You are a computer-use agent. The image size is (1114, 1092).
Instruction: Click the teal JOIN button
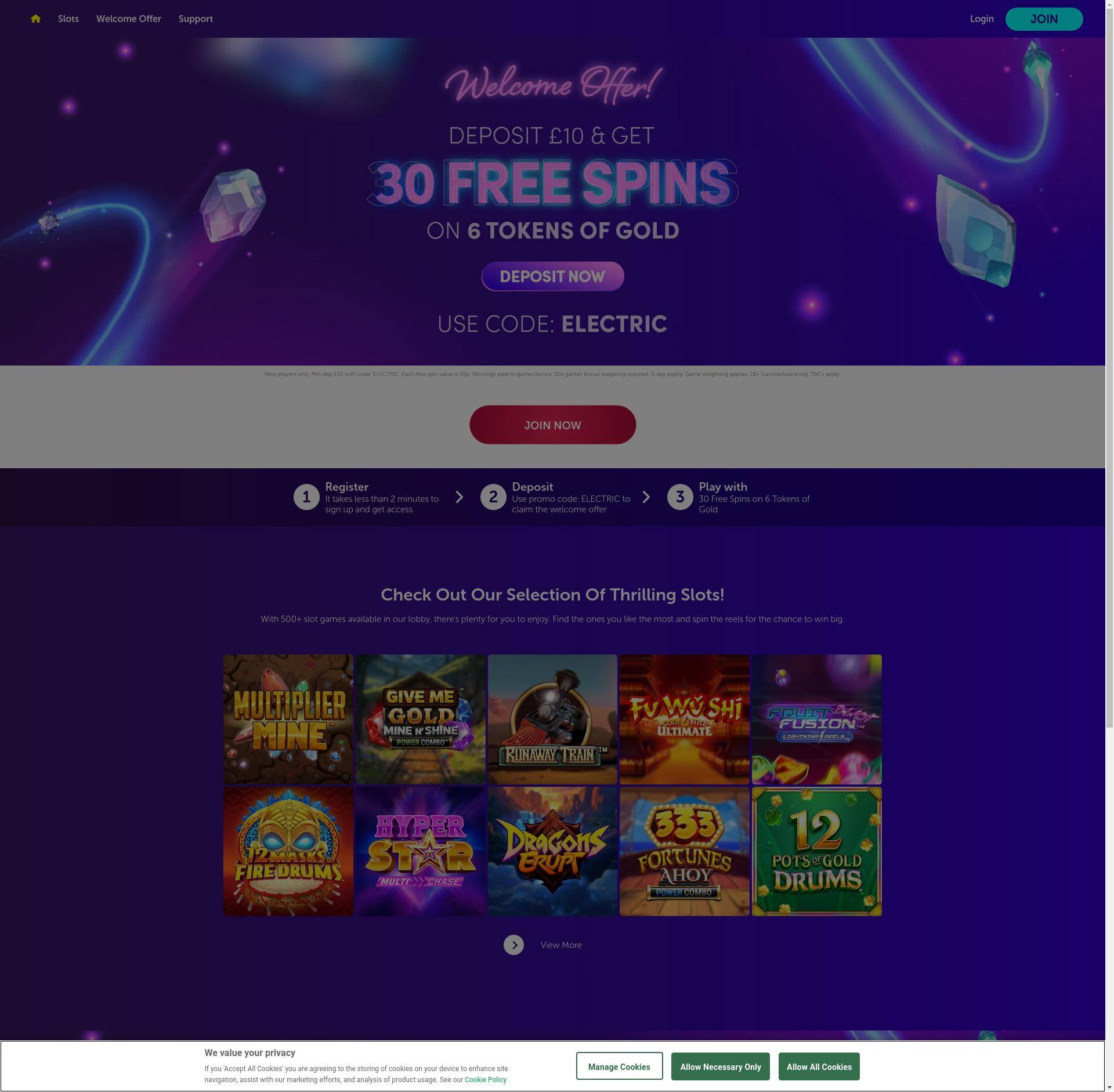(1044, 19)
